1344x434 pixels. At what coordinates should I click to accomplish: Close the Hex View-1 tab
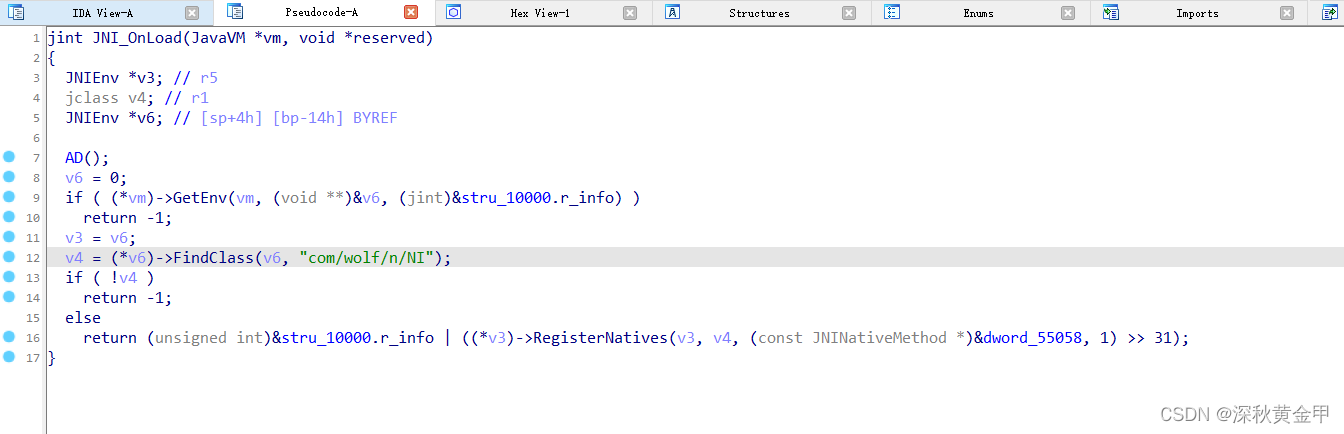tap(630, 13)
